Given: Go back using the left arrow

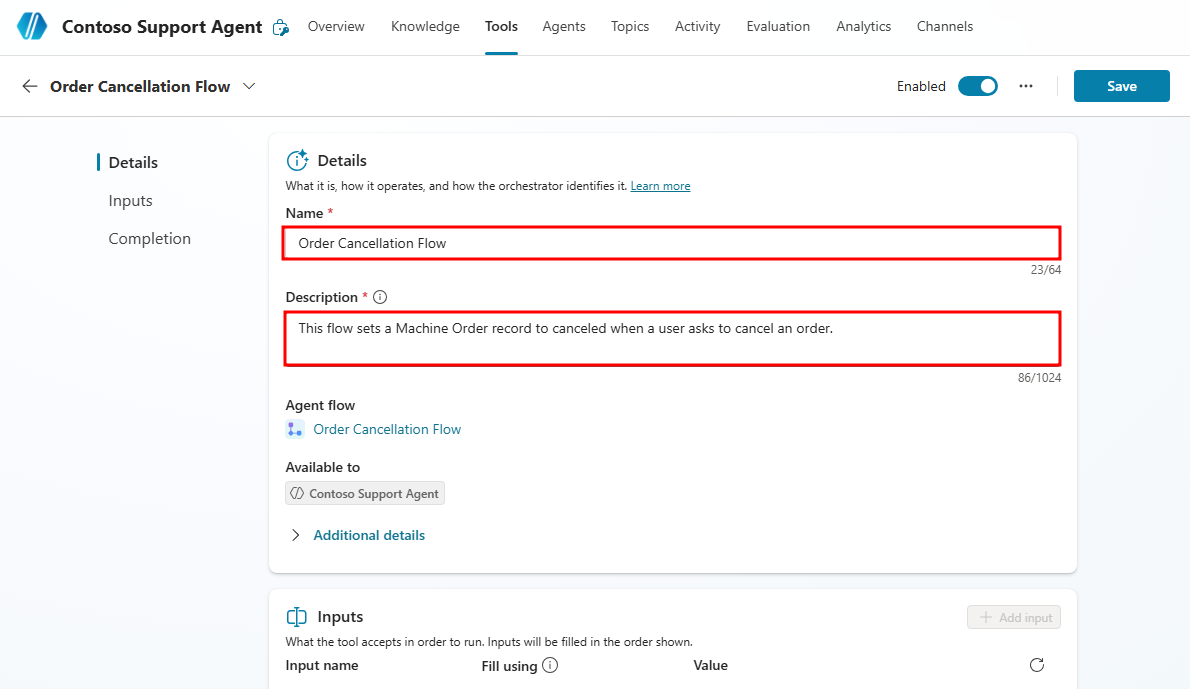Looking at the screenshot, I should (30, 87).
